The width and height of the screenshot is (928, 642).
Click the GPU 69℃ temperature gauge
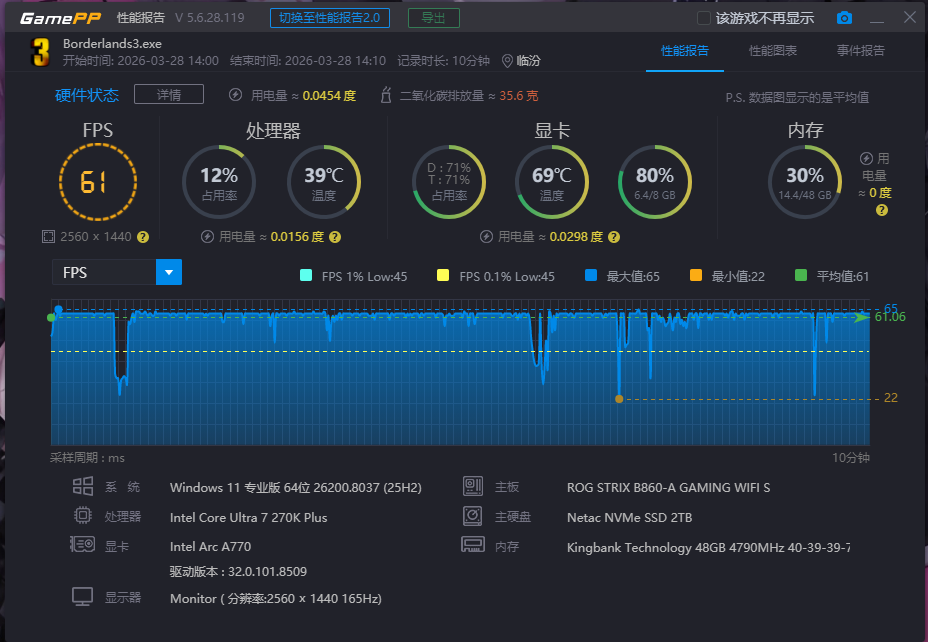point(552,182)
